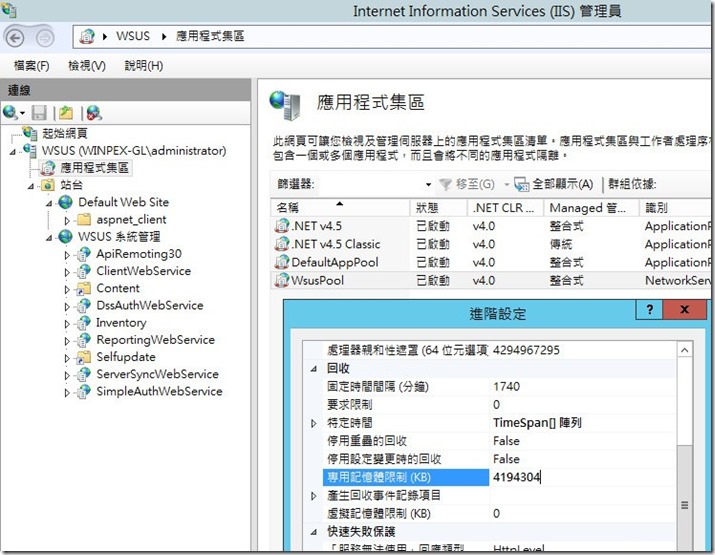
Task: Click the WSUS server node icon
Action: click(x=30, y=150)
